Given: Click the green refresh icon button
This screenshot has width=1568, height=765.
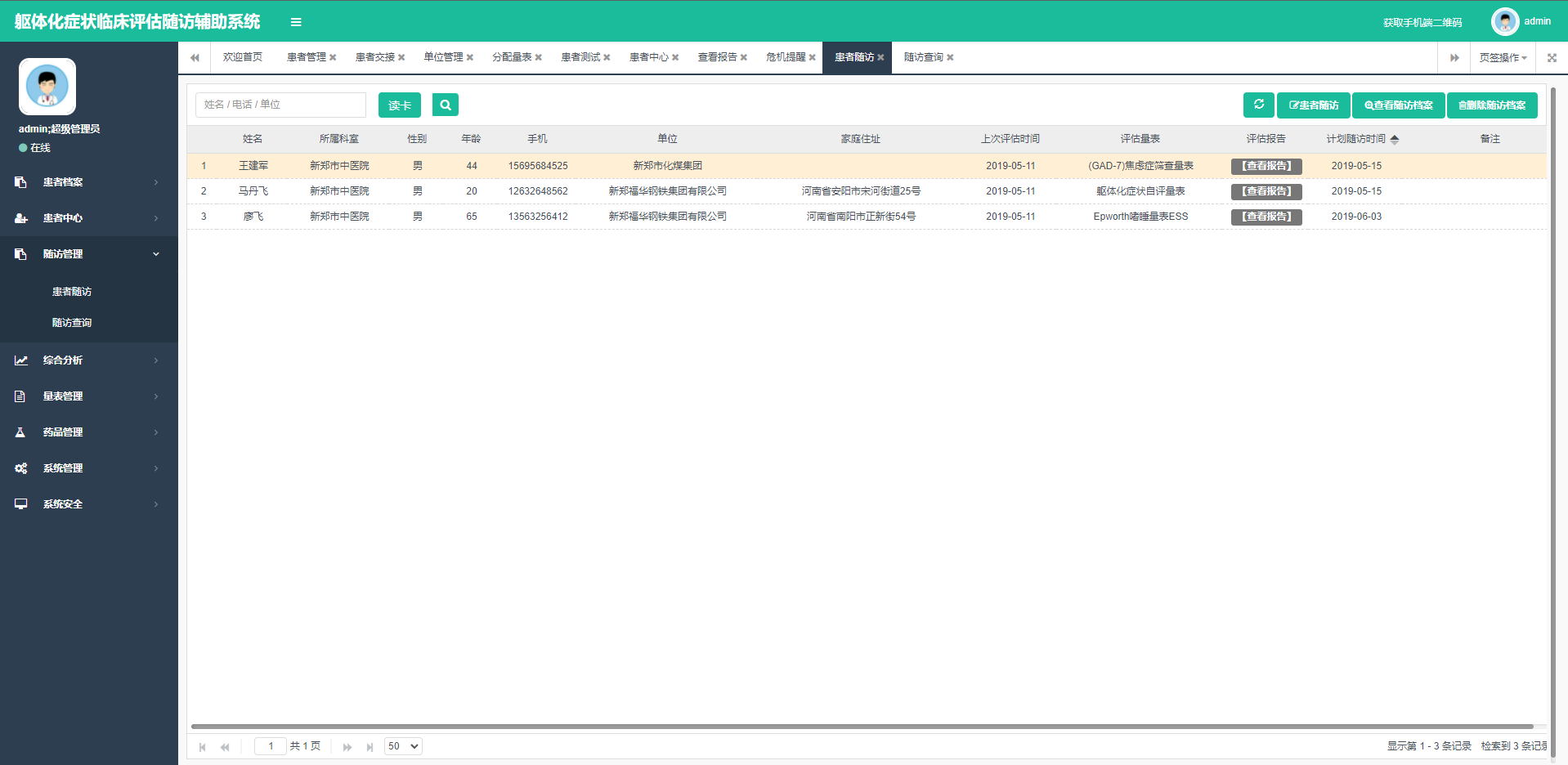Looking at the screenshot, I should coord(1258,105).
